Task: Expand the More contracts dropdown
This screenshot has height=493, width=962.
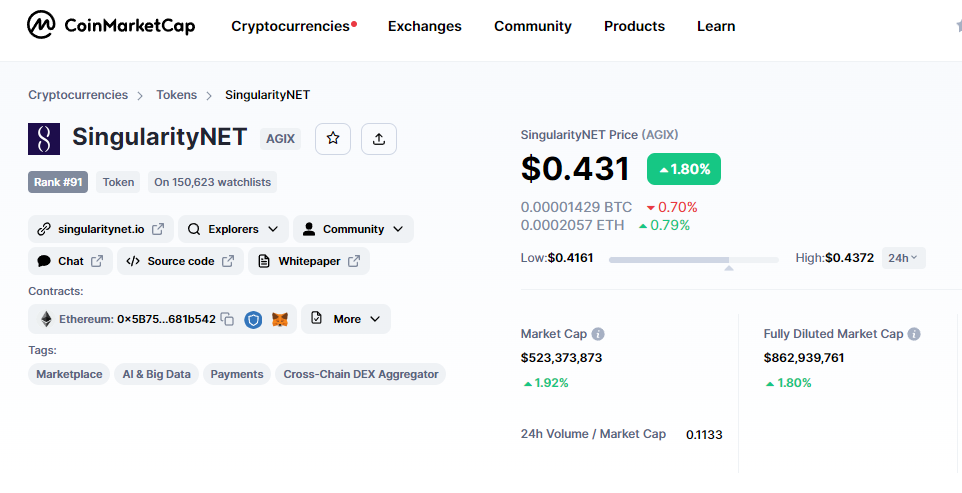Action: [x=346, y=319]
